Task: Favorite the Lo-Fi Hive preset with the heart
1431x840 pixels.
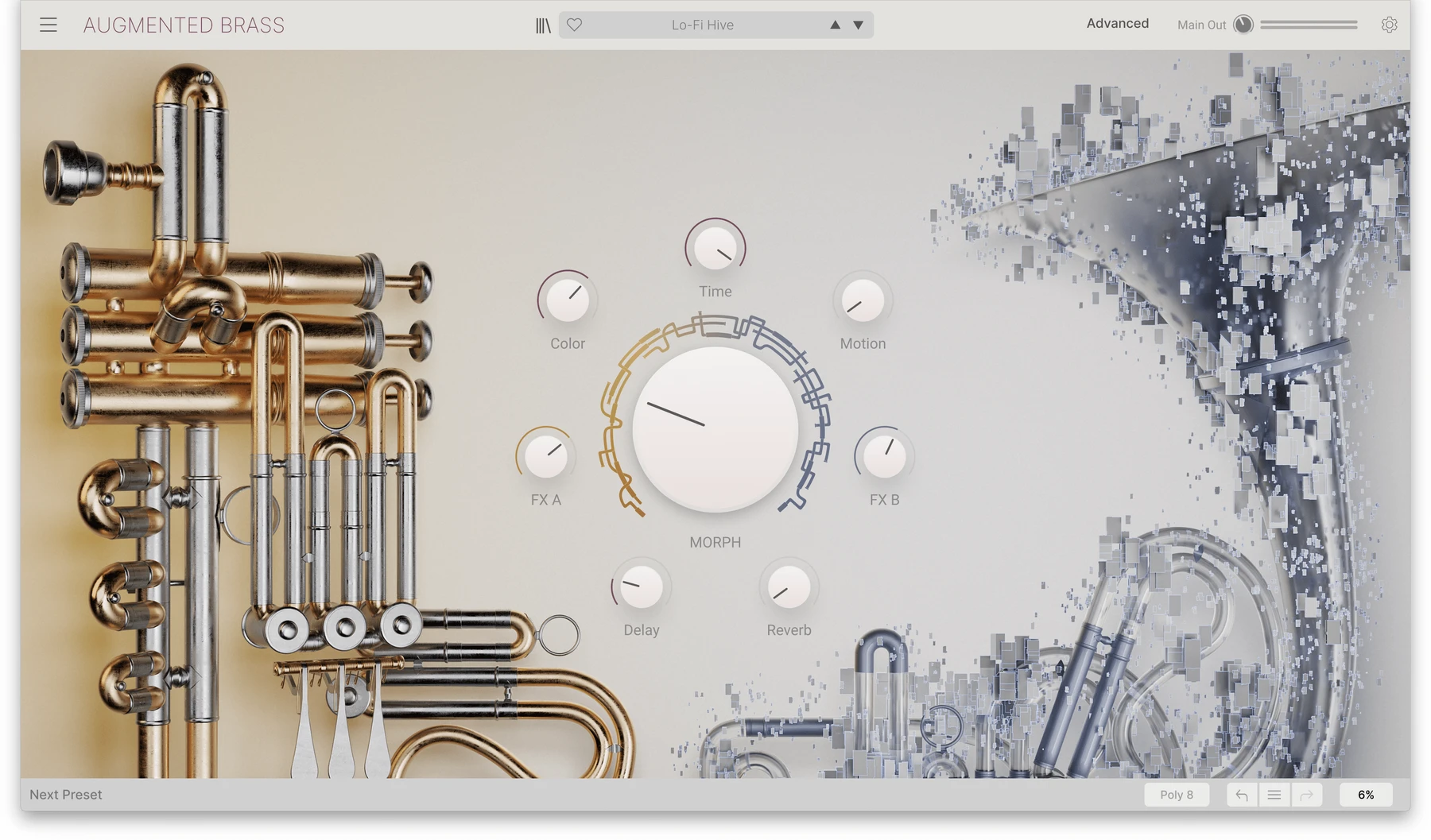Action: point(575,25)
